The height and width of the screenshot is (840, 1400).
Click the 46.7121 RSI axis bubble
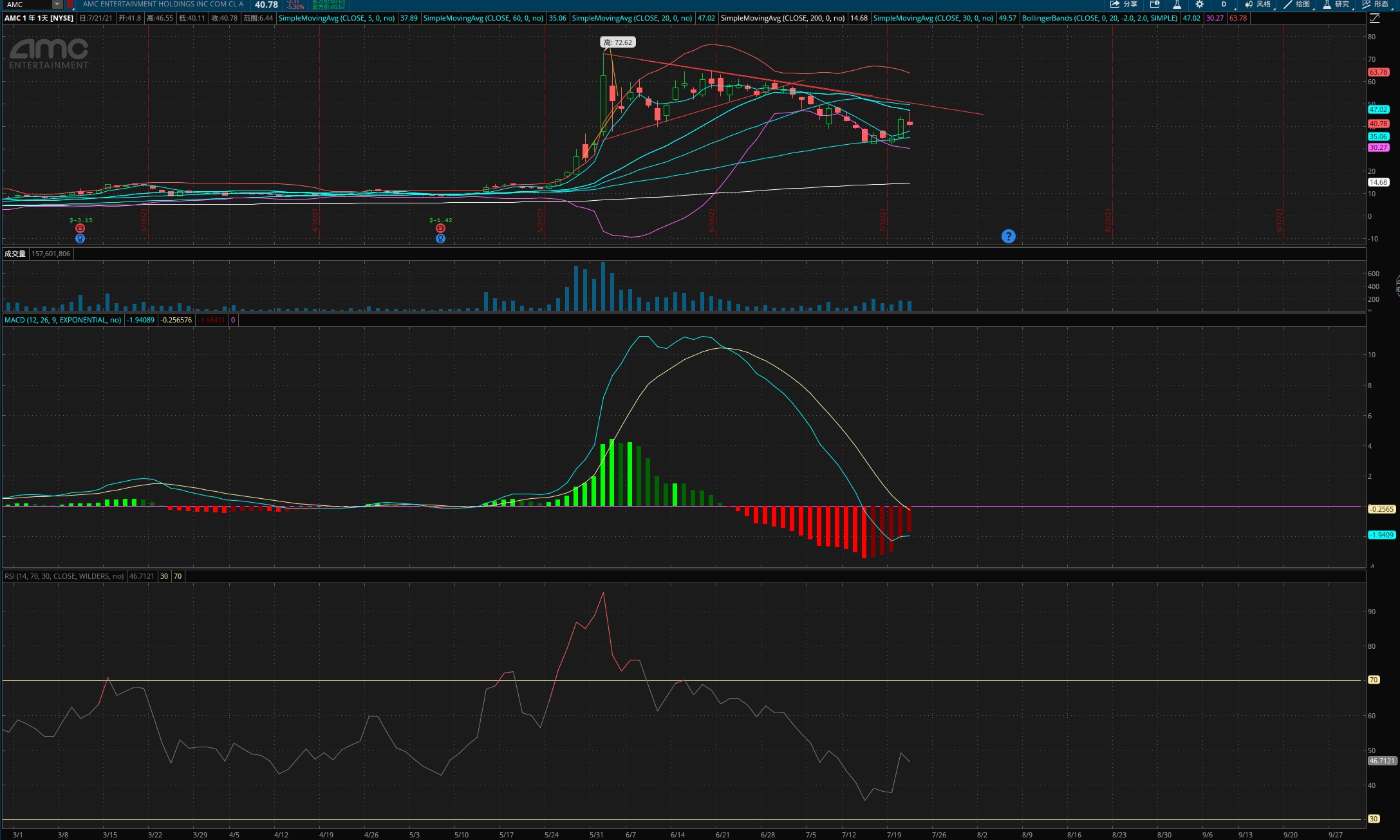pyautogui.click(x=1382, y=761)
